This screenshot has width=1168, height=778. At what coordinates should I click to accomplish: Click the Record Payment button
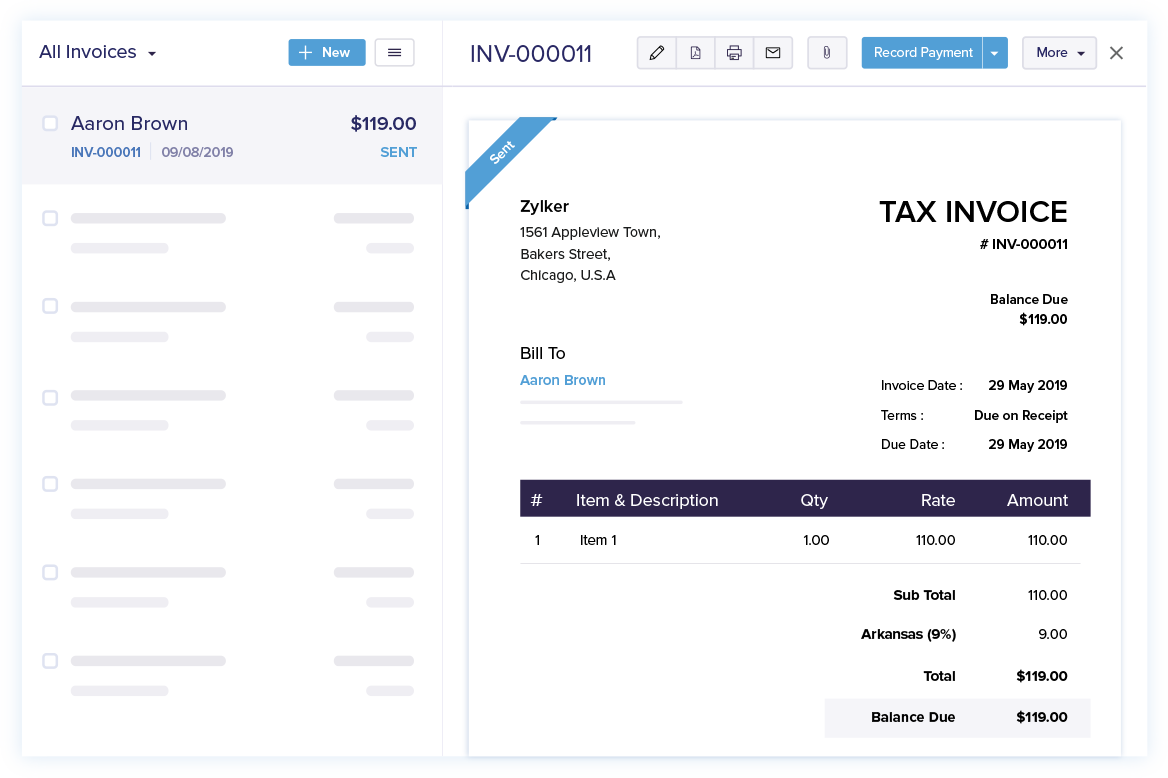921,52
